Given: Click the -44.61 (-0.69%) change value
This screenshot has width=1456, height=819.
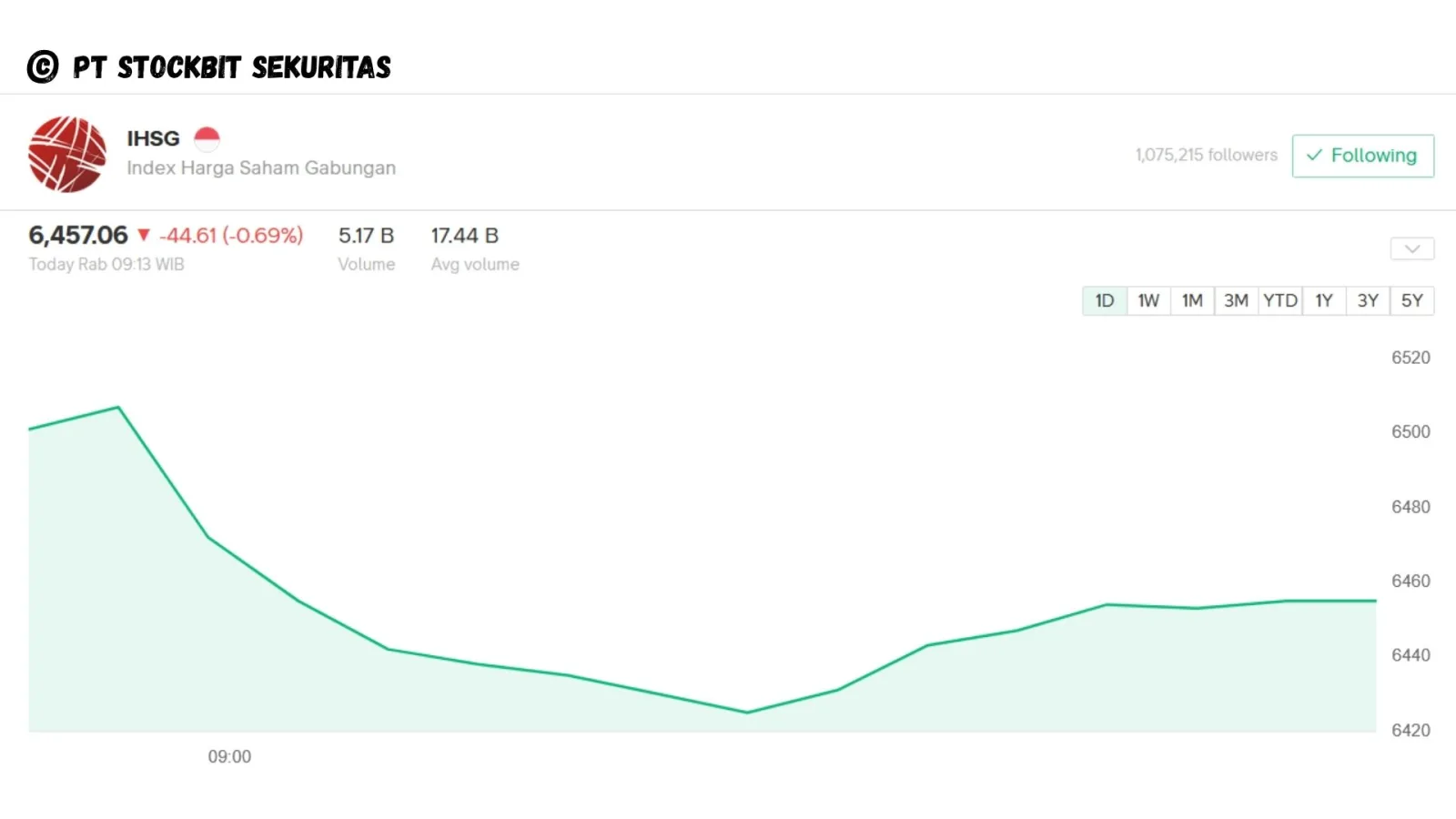Looking at the screenshot, I should pos(231,236).
